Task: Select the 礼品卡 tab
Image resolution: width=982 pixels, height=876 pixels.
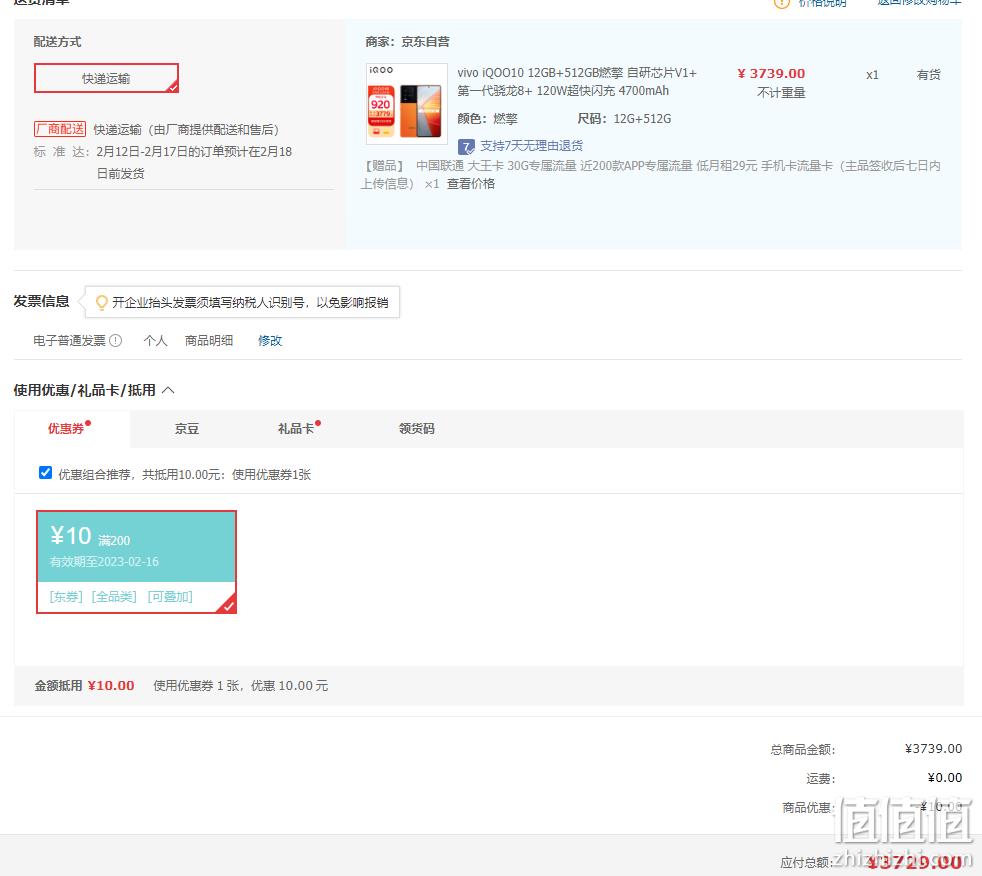Action: point(296,429)
